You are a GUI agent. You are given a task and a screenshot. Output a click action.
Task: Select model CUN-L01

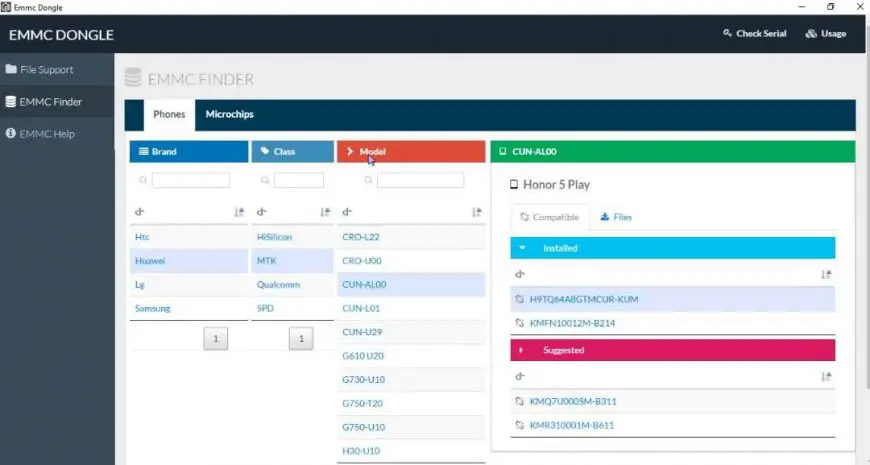[x=411, y=309]
